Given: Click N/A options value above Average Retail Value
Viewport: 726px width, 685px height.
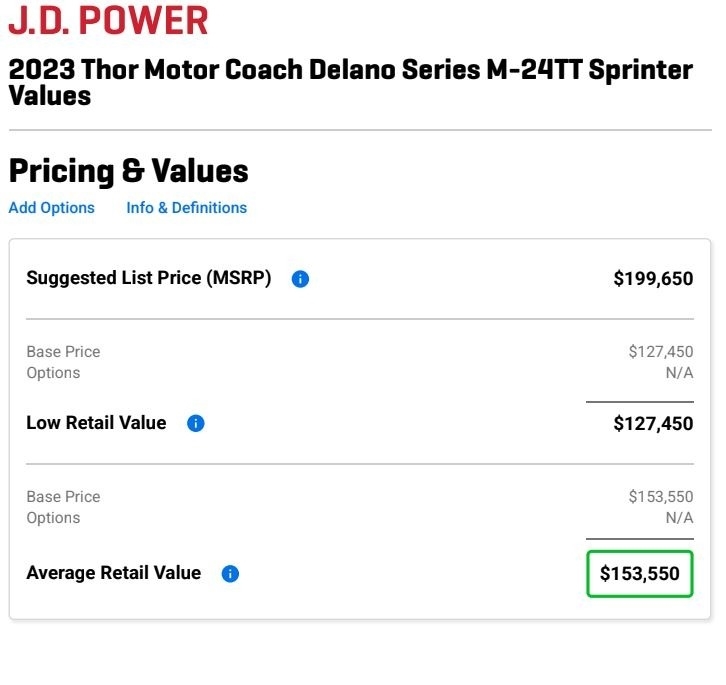Looking at the screenshot, I should tap(679, 518).
